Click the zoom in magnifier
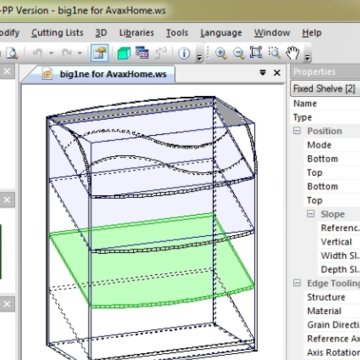This screenshot has height=360, width=360. pyautogui.click(x=221, y=53)
